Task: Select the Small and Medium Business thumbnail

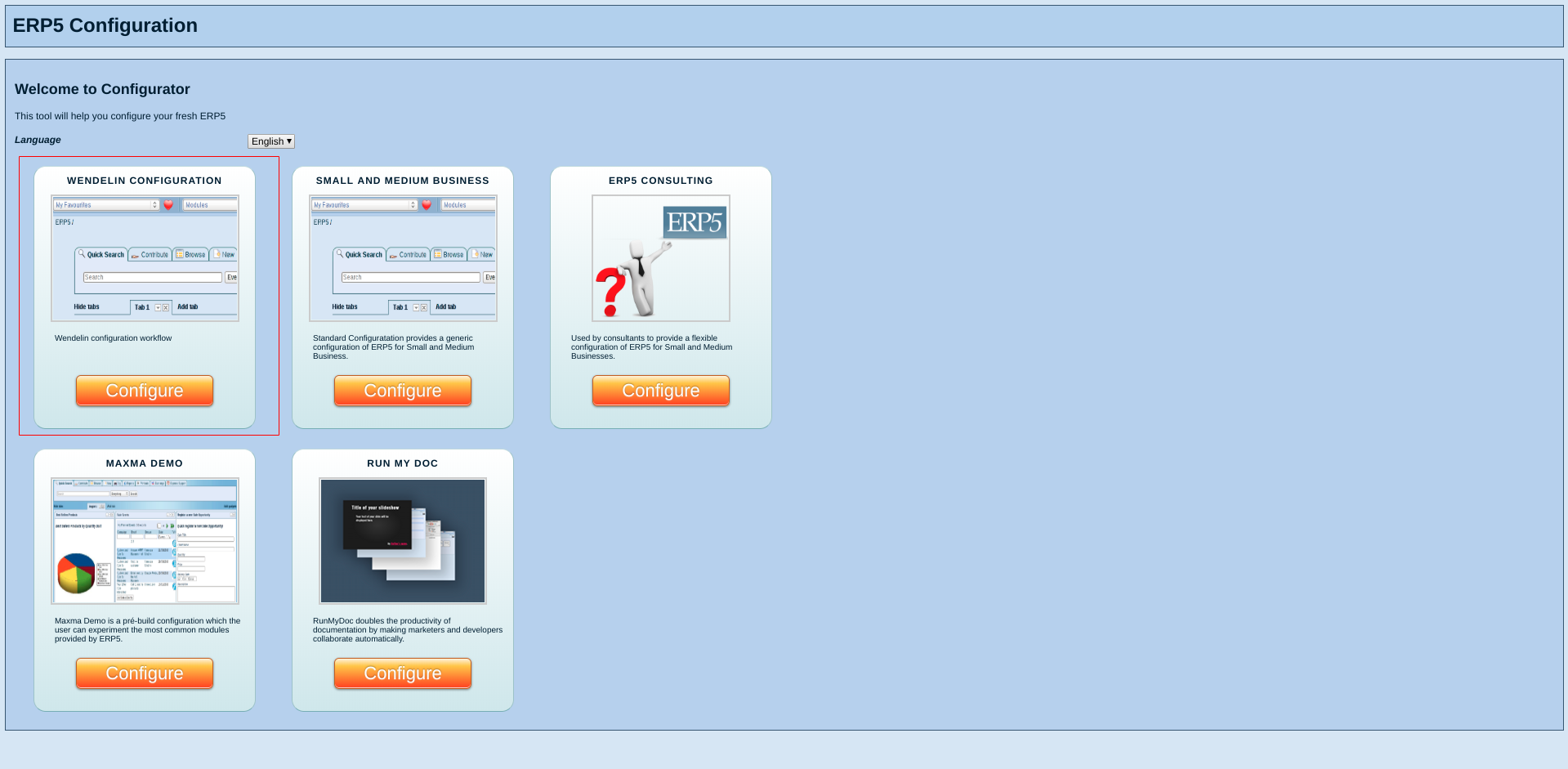Action: [x=403, y=258]
